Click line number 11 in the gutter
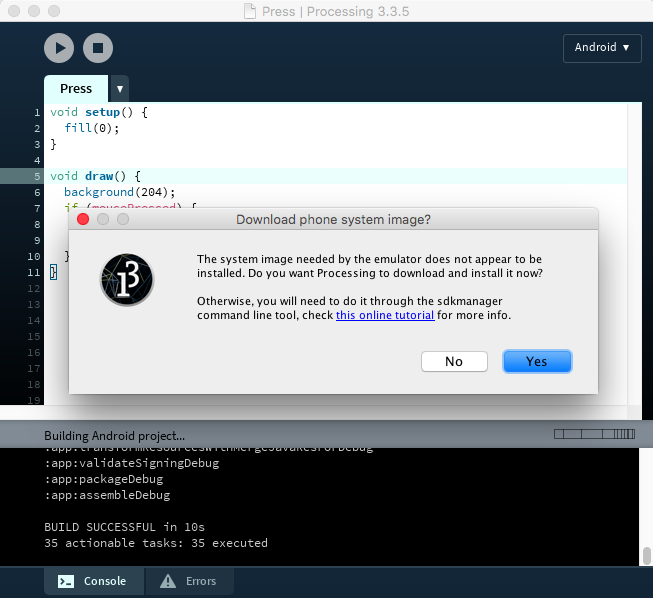The image size is (653, 598). [x=34, y=273]
